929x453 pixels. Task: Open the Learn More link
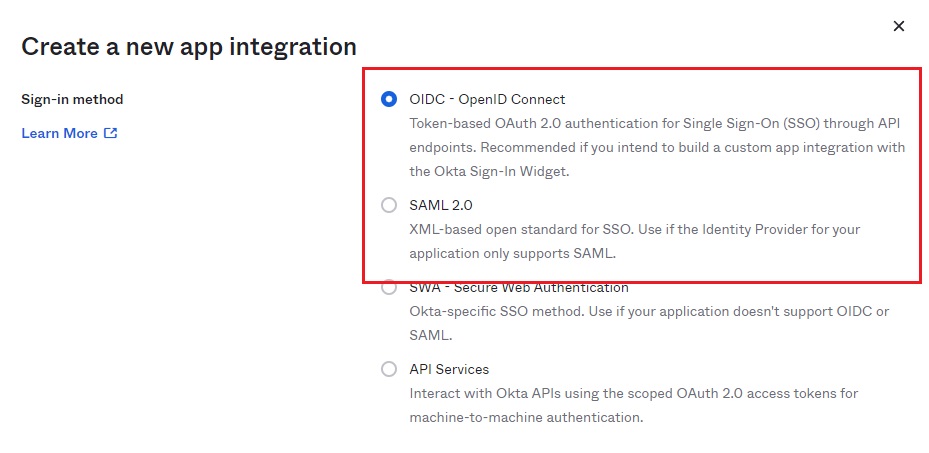60,133
